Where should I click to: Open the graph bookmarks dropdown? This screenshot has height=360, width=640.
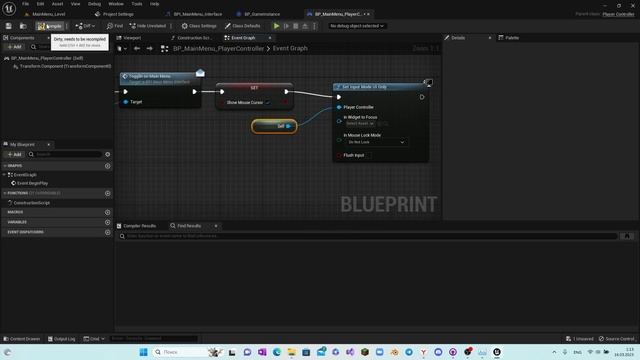tap(122, 49)
